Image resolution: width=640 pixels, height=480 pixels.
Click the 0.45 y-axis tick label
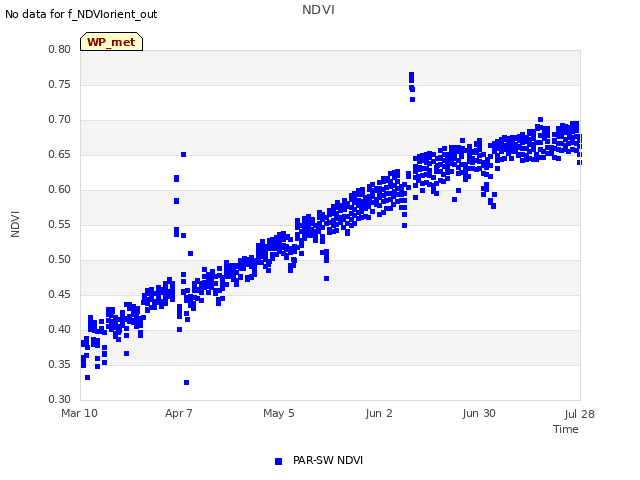point(59,294)
